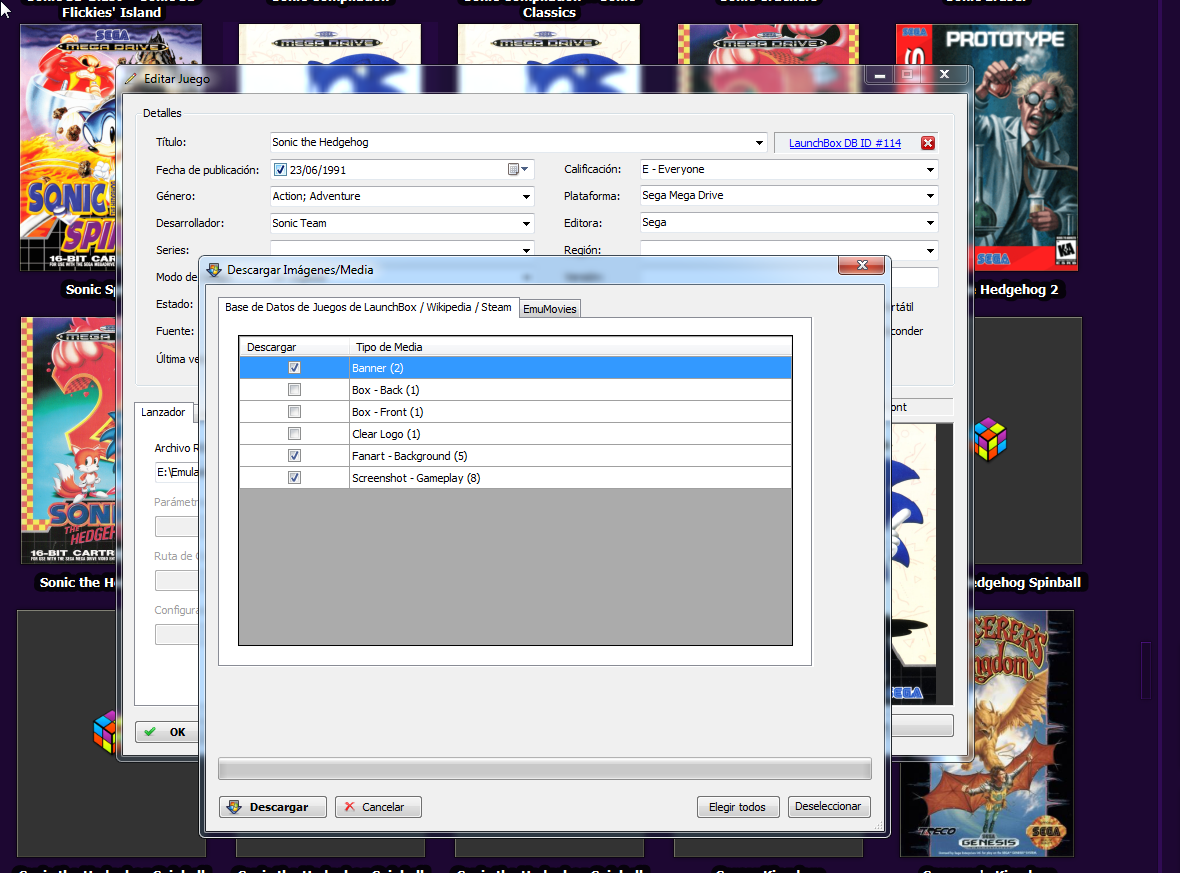Click the download progress bar
1180x873 pixels.
click(x=545, y=768)
